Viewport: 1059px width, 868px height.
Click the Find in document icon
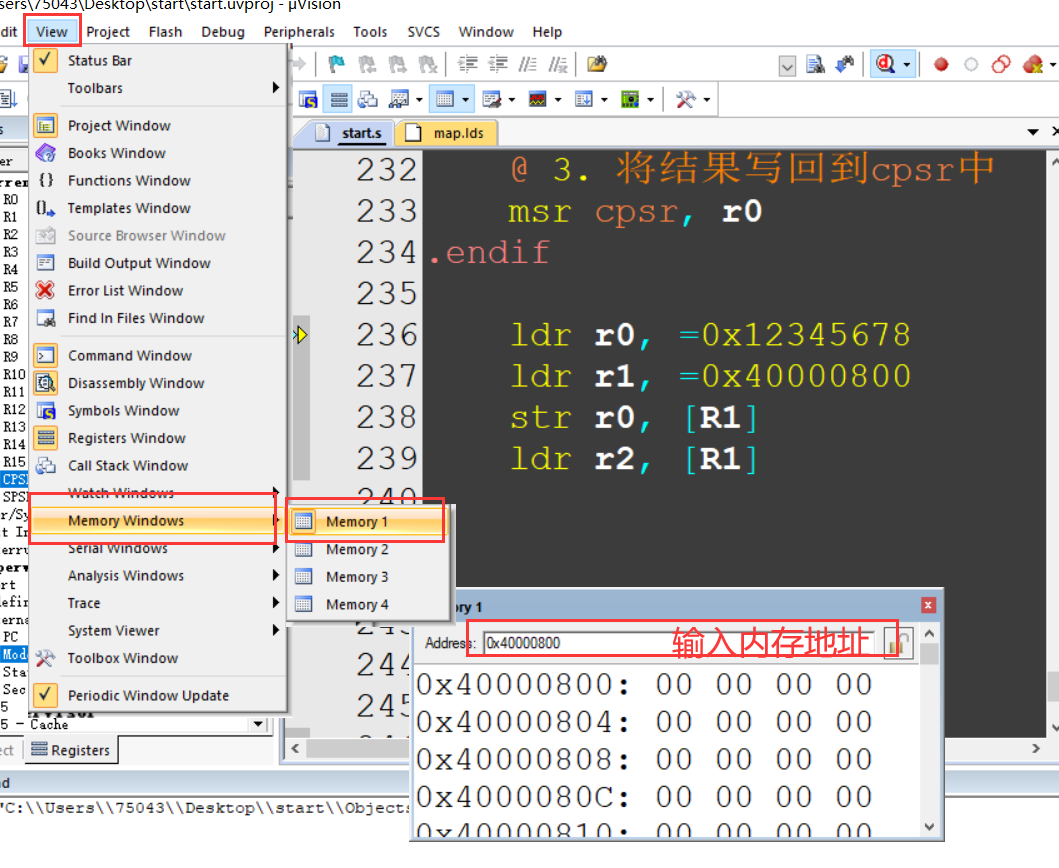coord(815,64)
